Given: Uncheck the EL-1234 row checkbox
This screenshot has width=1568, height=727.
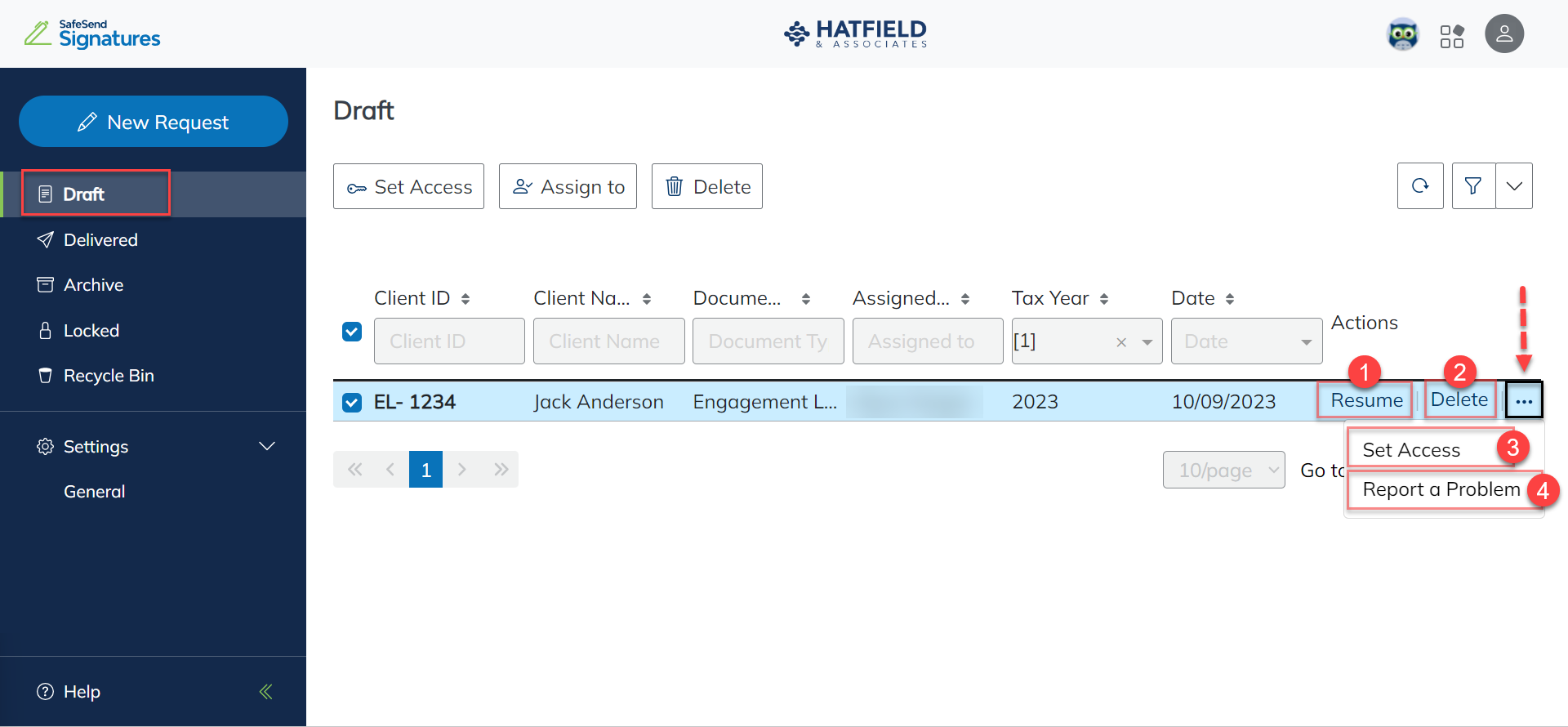Looking at the screenshot, I should pos(352,403).
